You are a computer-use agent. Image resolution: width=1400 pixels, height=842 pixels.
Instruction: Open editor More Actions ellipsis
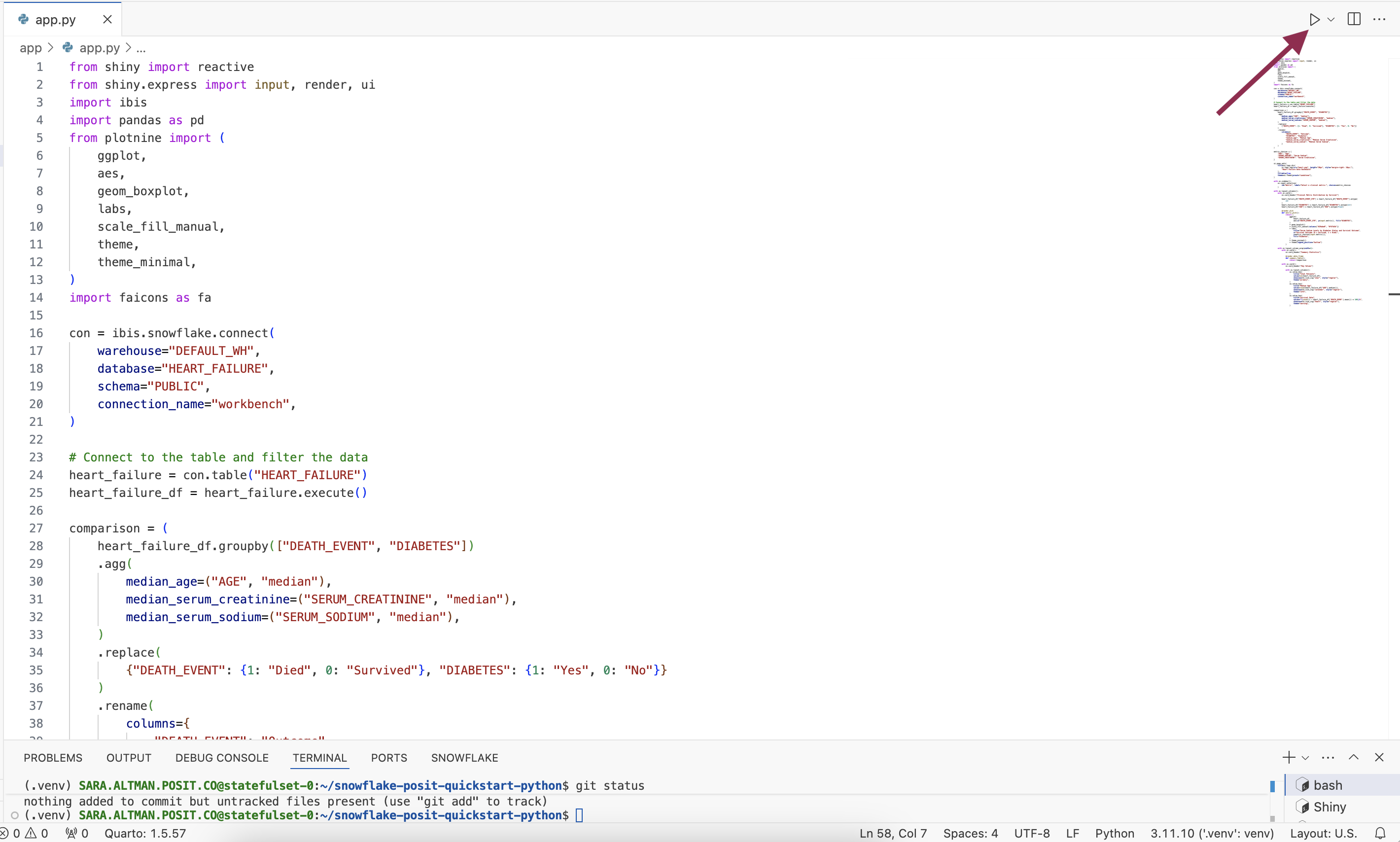tap(1379, 19)
